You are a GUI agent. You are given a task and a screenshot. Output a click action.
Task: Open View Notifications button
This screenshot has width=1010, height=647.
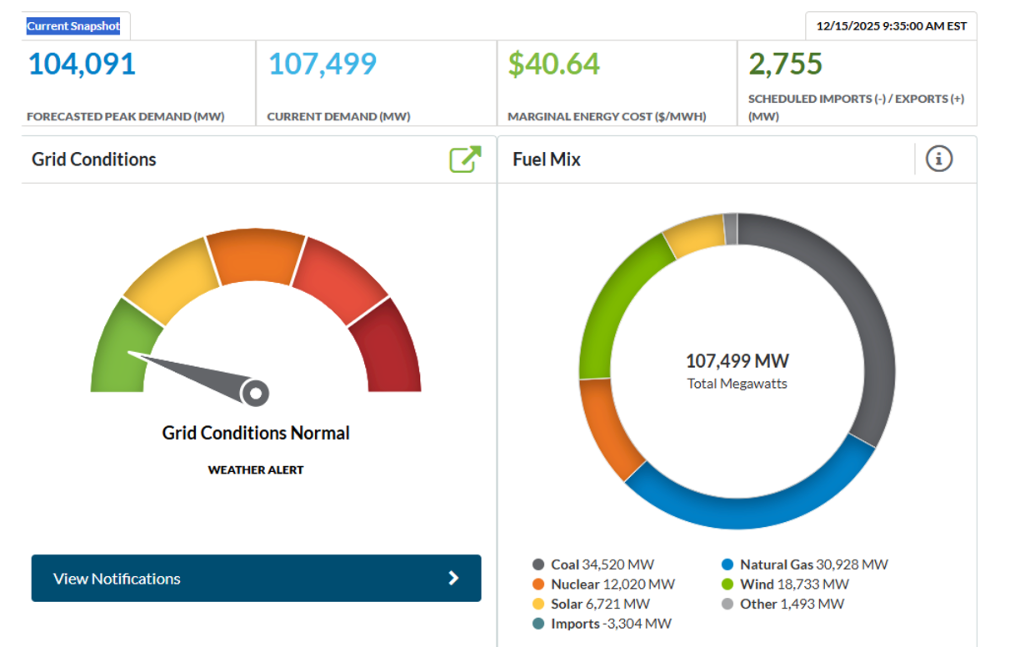(x=255, y=578)
